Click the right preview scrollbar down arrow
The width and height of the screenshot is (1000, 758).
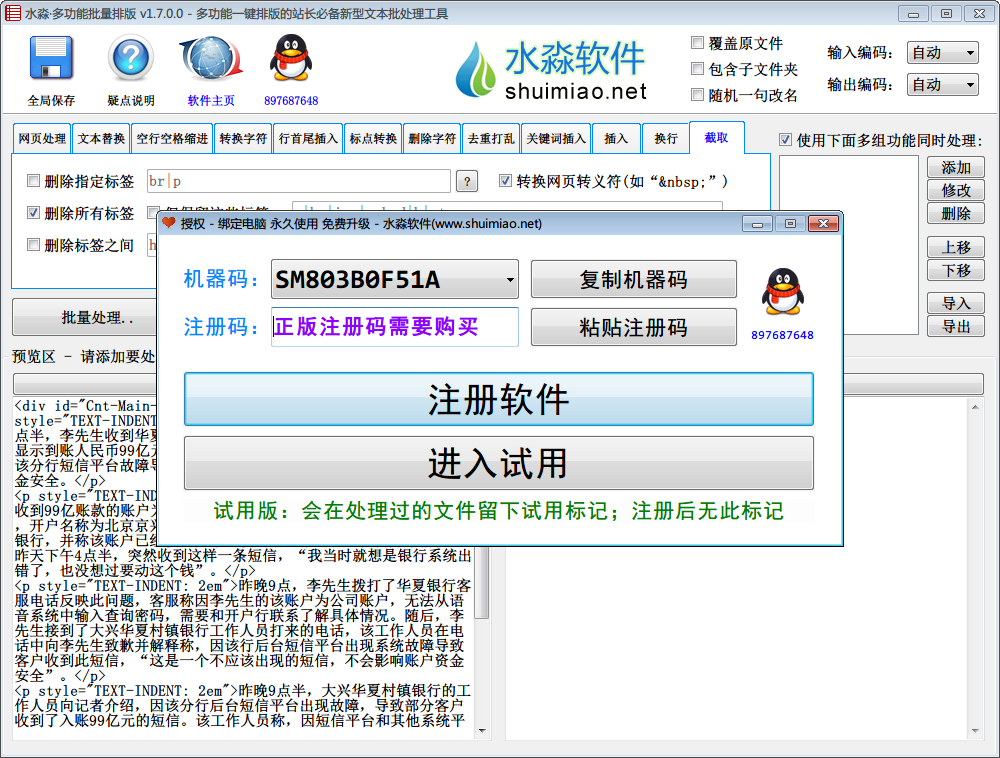974,731
